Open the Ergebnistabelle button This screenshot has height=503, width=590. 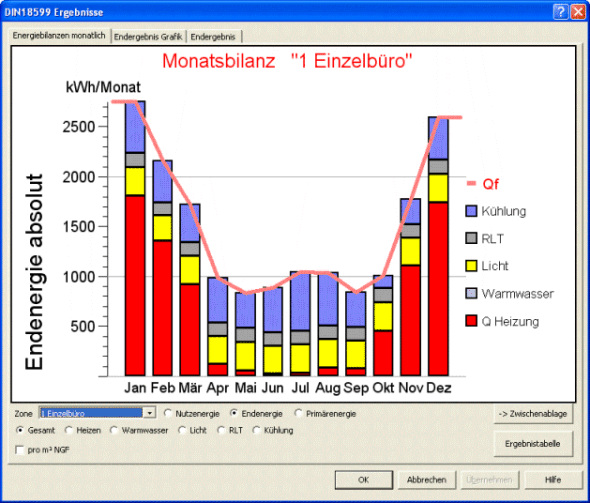coord(532,444)
